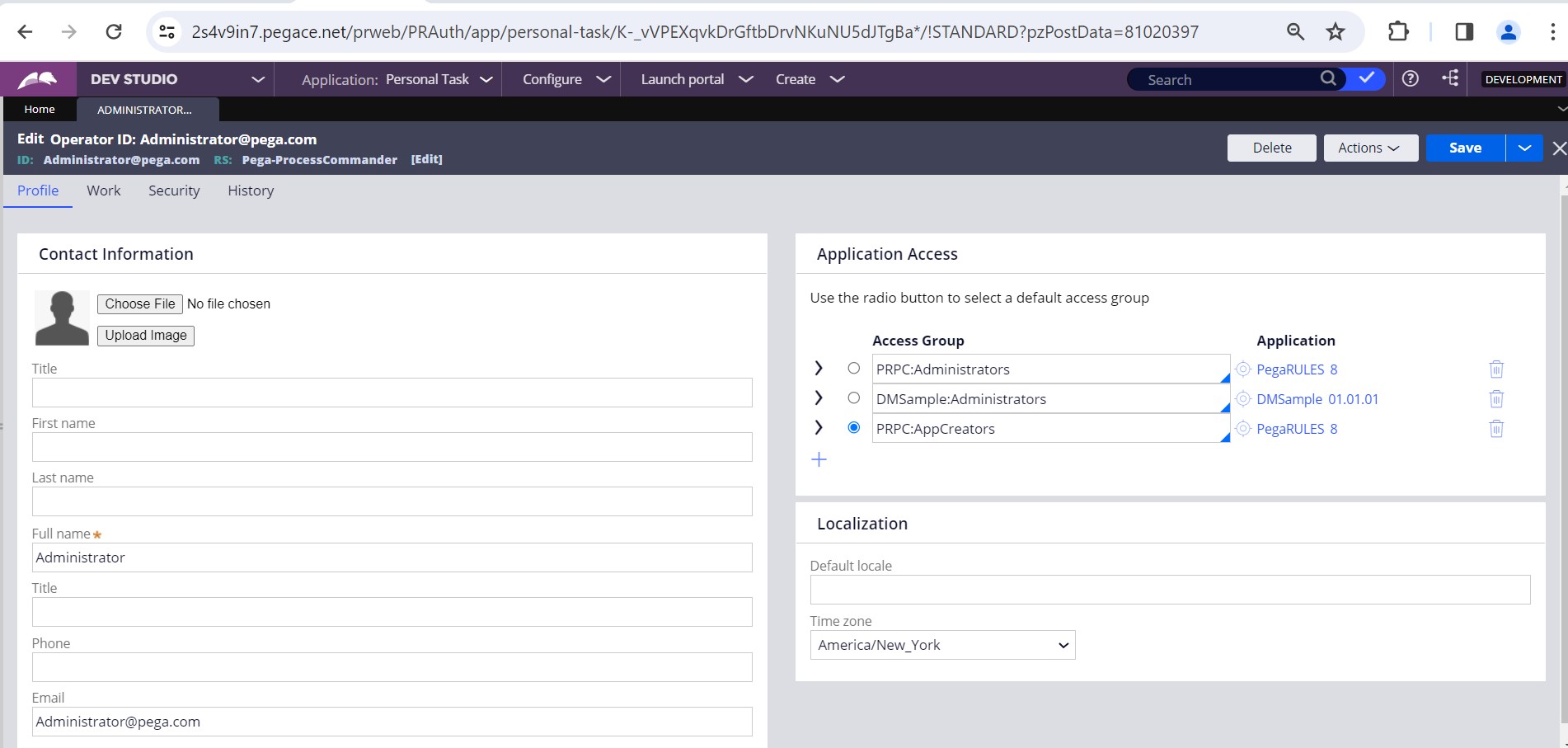Viewport: 1568px width, 748px height.
Task: Delete DMSample:Administrators access group row
Action: point(1496,399)
